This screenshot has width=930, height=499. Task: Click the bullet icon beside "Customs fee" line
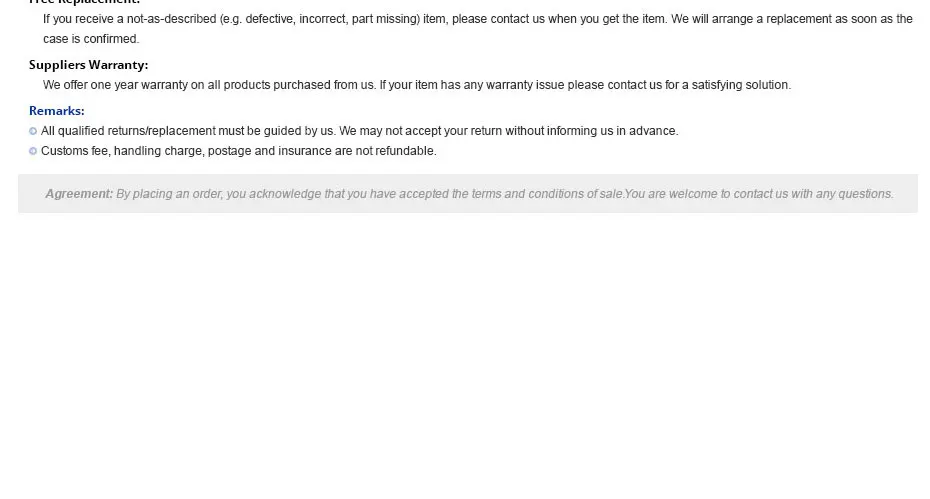click(33, 151)
